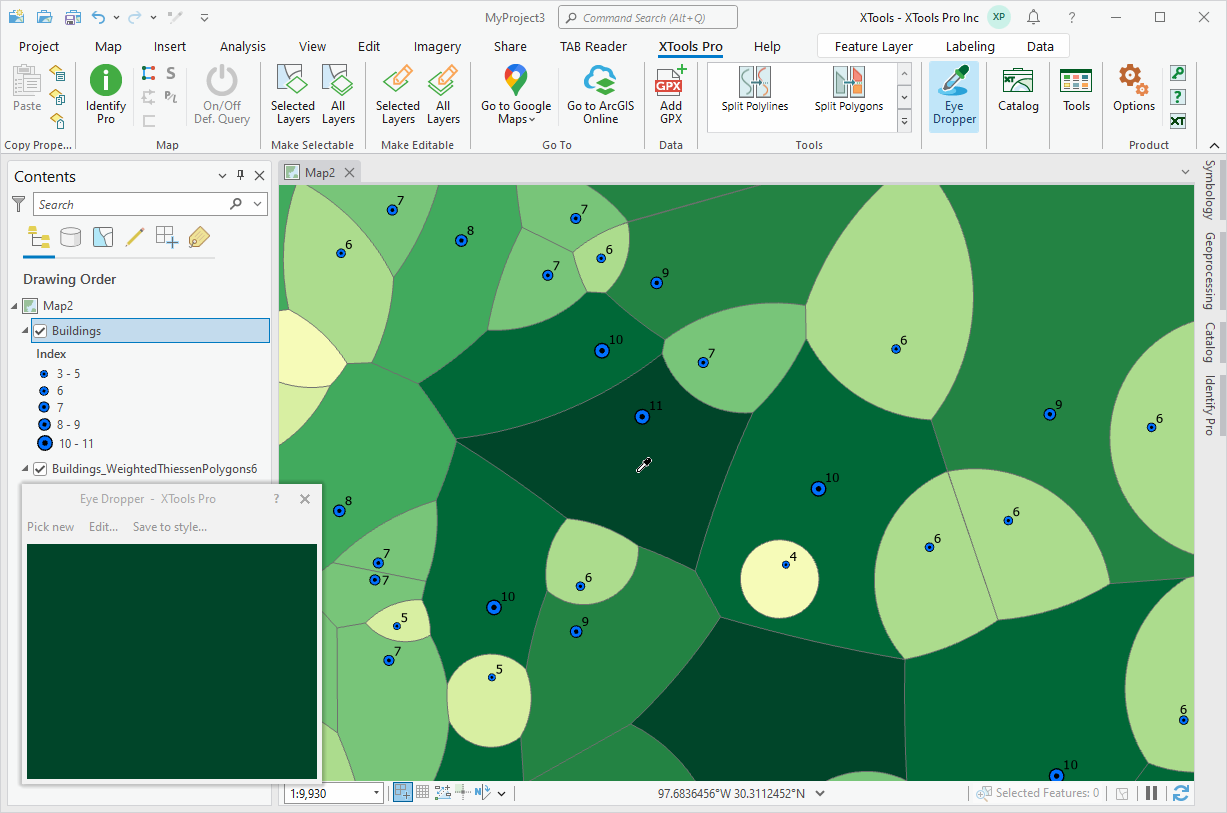Activate the Identify Pro tool
The height and width of the screenshot is (813, 1227).
106,95
